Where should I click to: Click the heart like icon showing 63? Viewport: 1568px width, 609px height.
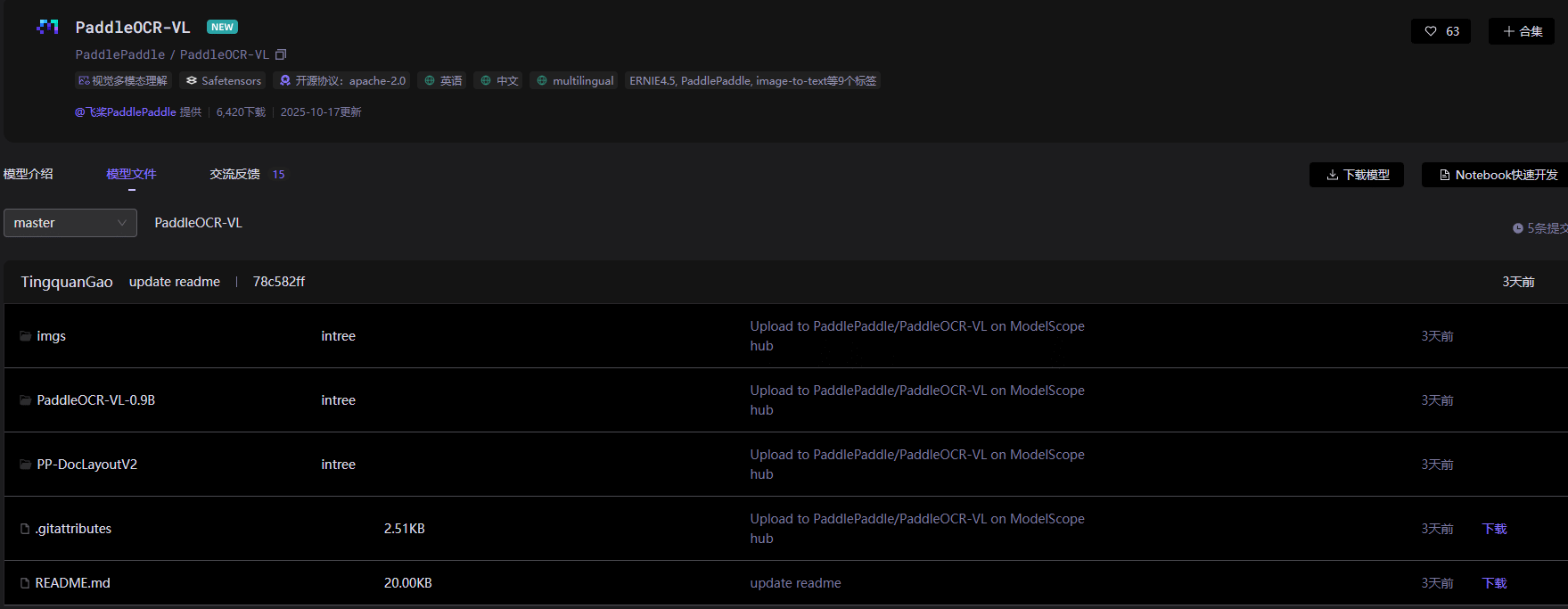click(1431, 31)
